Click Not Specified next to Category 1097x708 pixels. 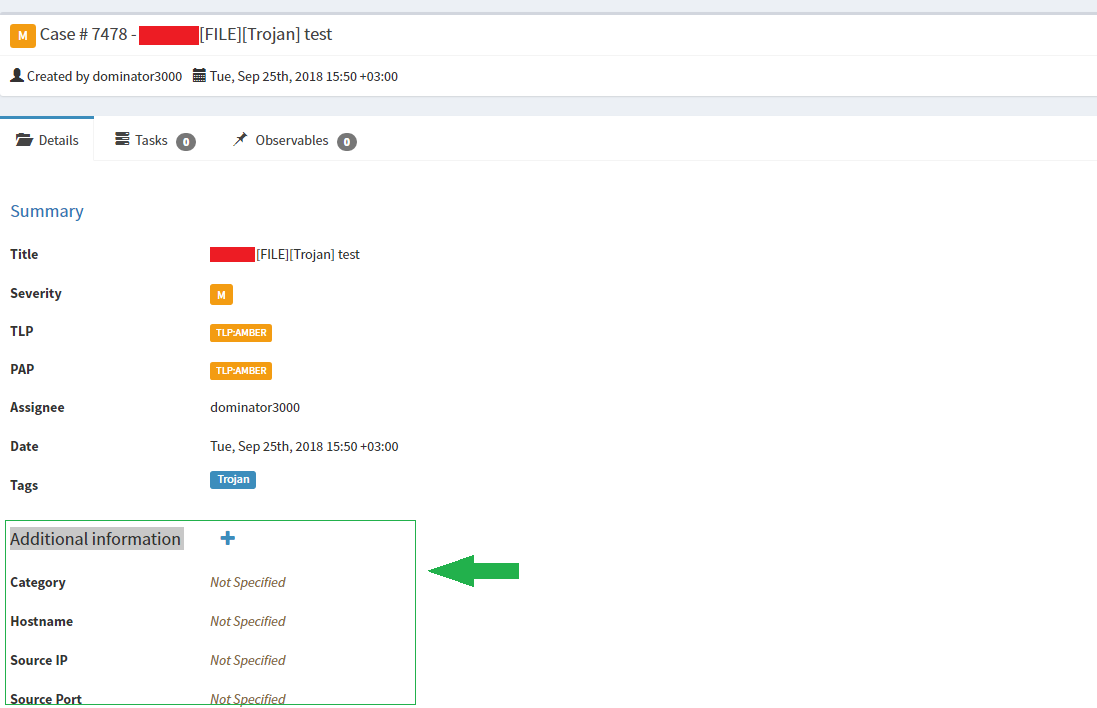[247, 582]
